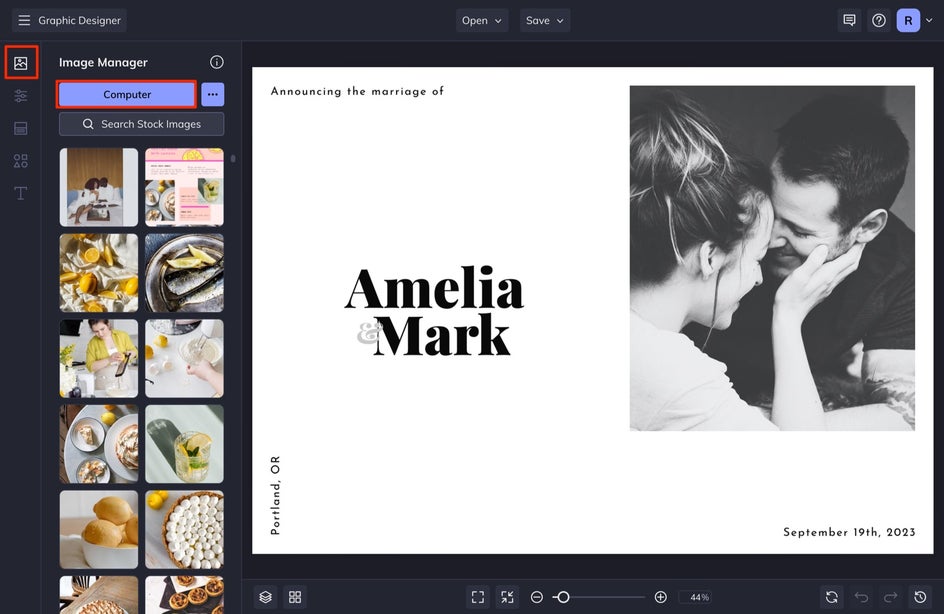Viewport: 944px width, 614px height.
Task: Select the ampersand symbol on canvas
Action: coord(368,333)
